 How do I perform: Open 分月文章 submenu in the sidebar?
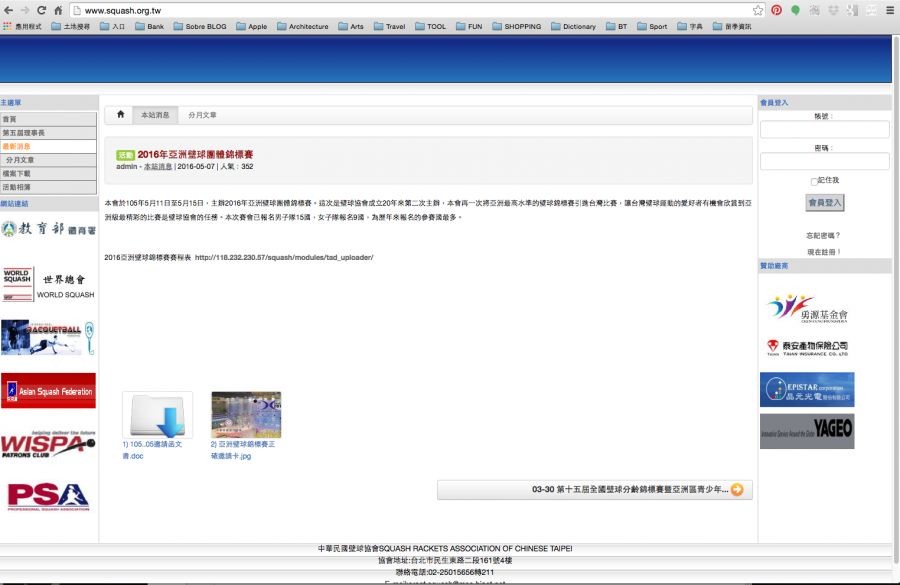(48, 160)
